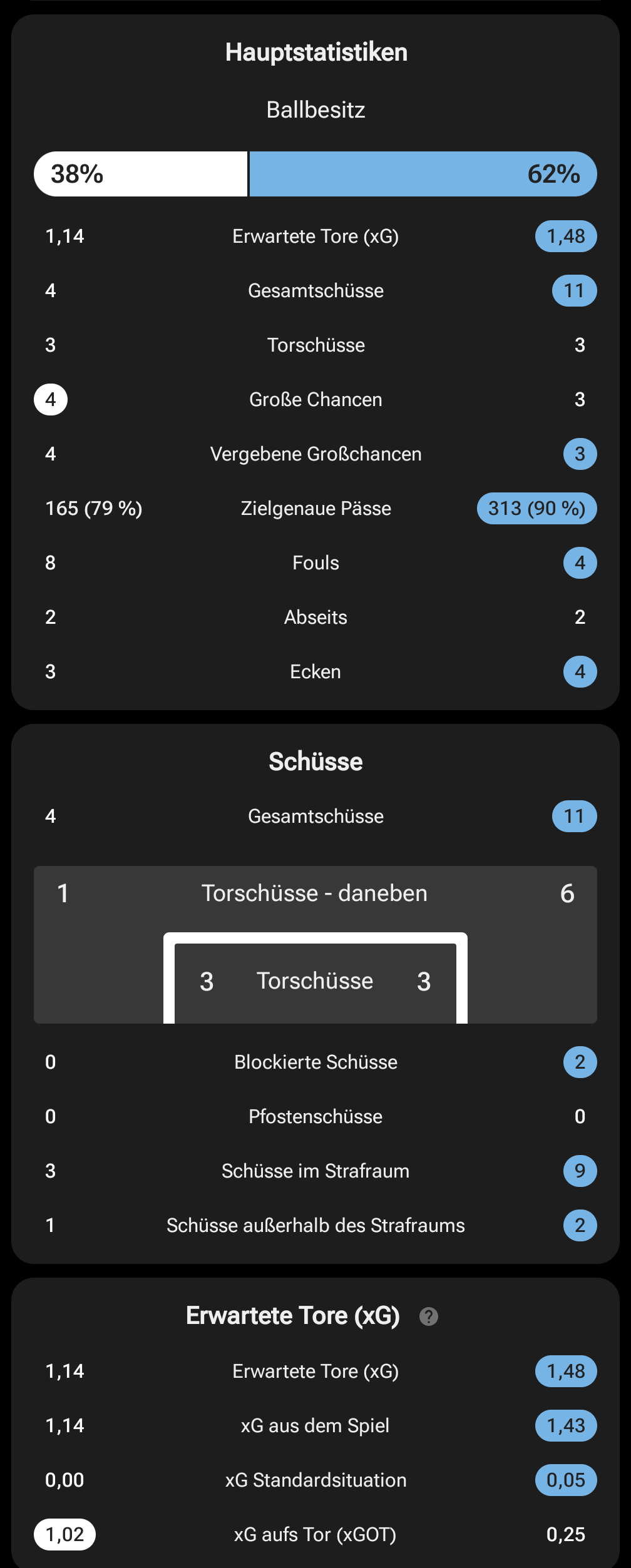Select the Schüsse außerhalb des Strafraums label

[315, 1225]
